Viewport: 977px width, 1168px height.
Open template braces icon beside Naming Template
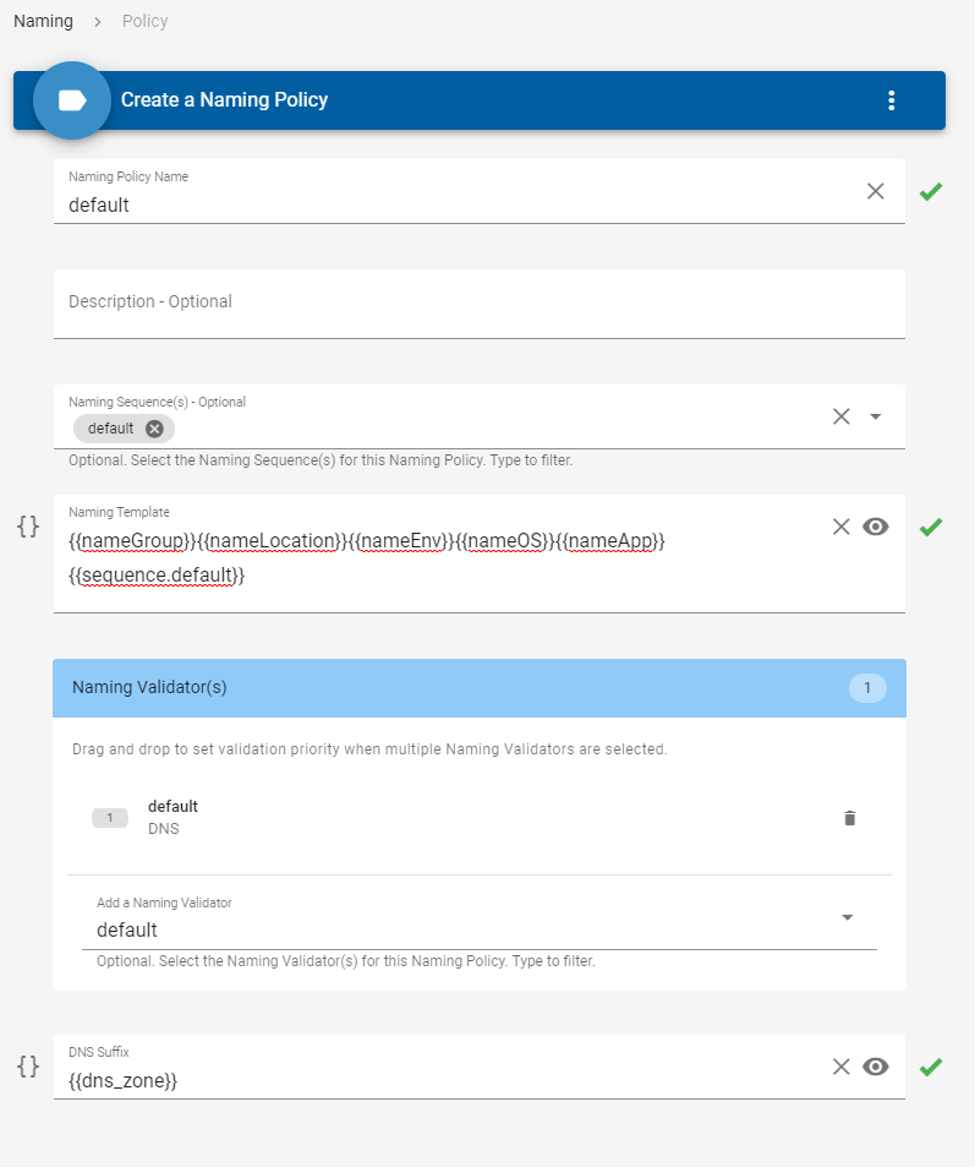point(28,527)
